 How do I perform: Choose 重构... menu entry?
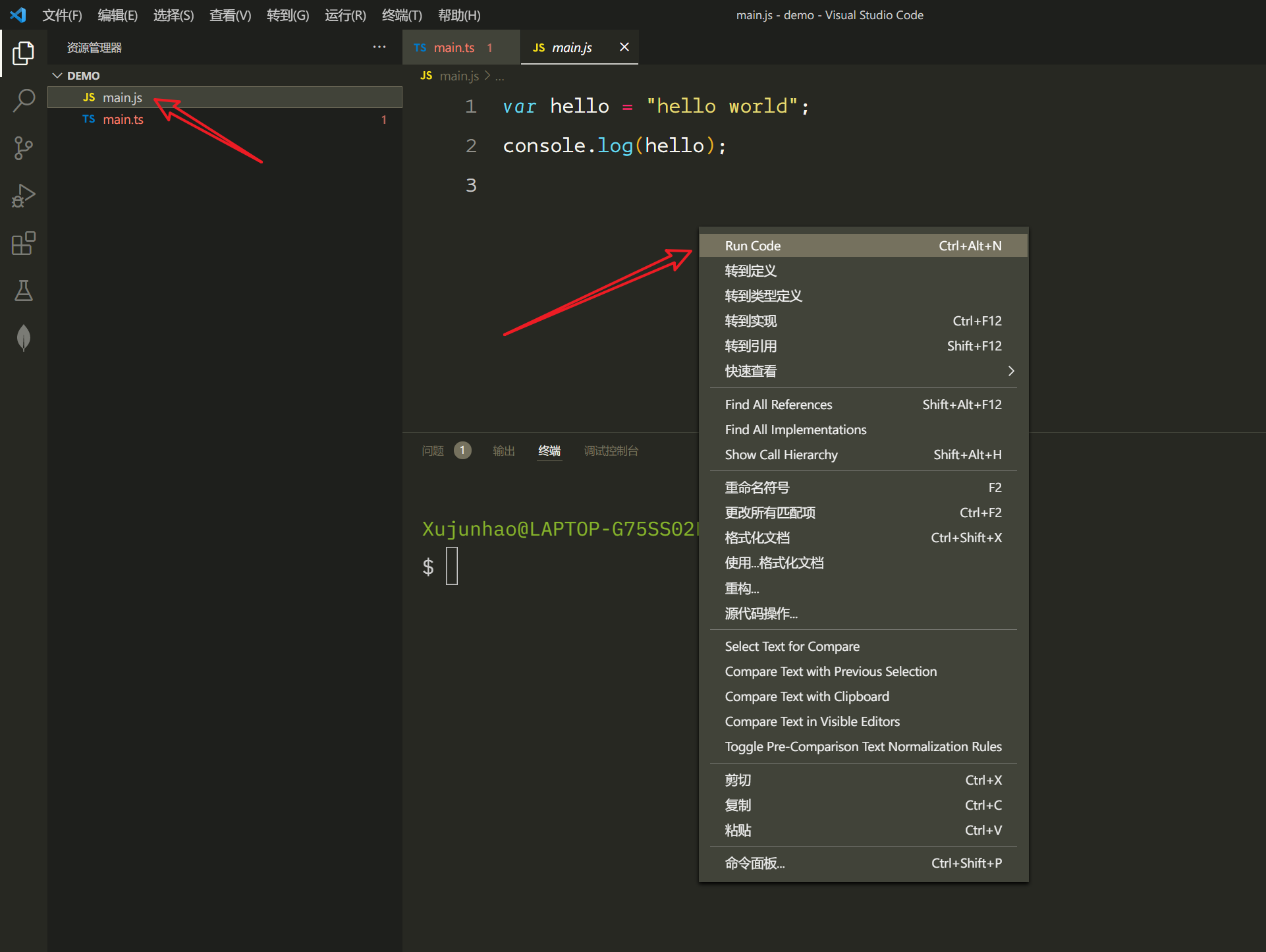863,588
